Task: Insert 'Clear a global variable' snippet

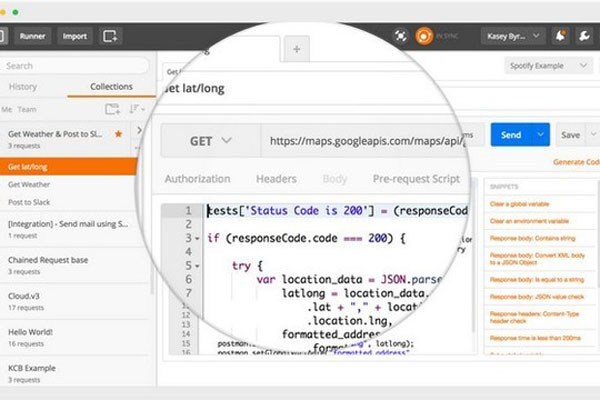Action: coord(522,204)
